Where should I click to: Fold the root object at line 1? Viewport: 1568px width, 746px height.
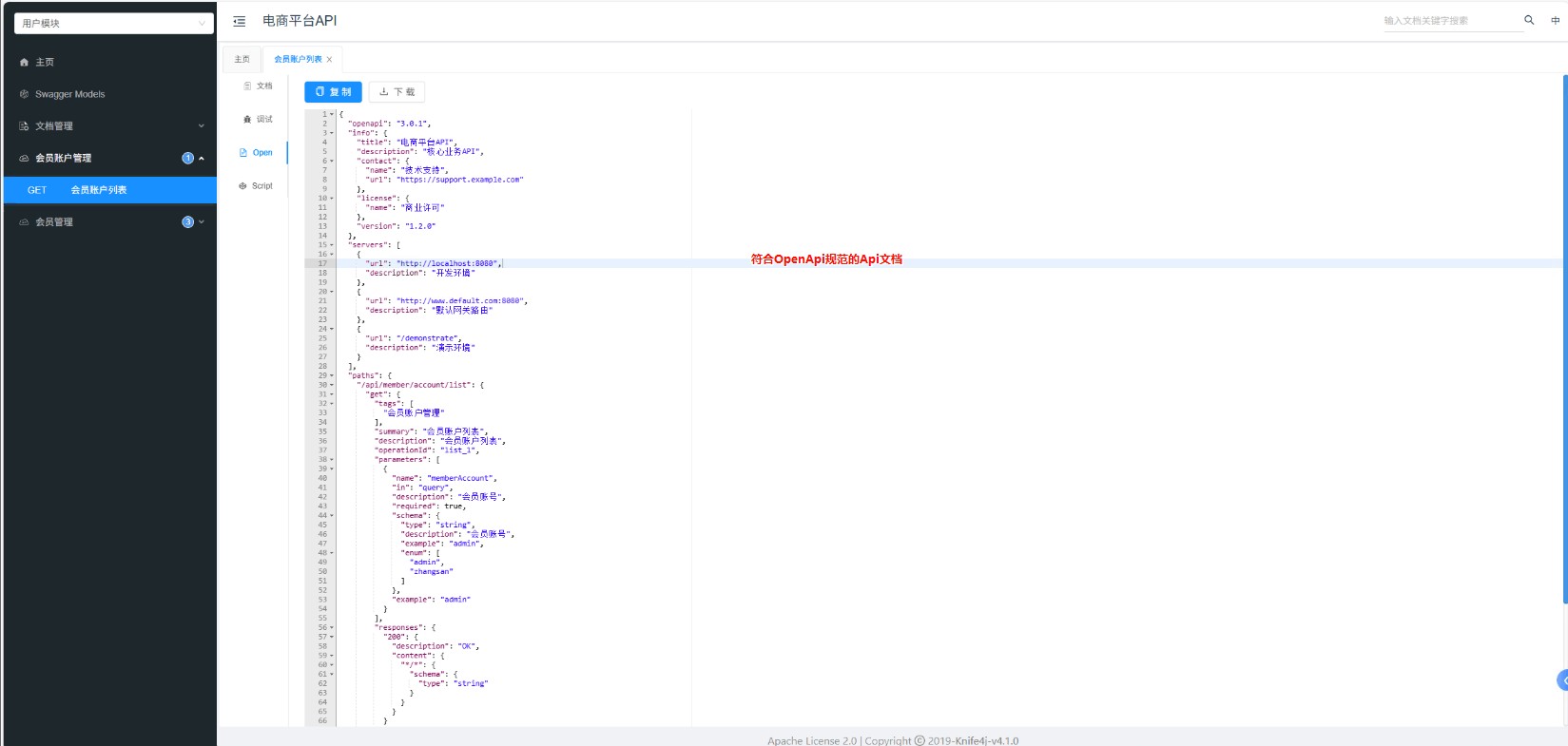pos(332,114)
